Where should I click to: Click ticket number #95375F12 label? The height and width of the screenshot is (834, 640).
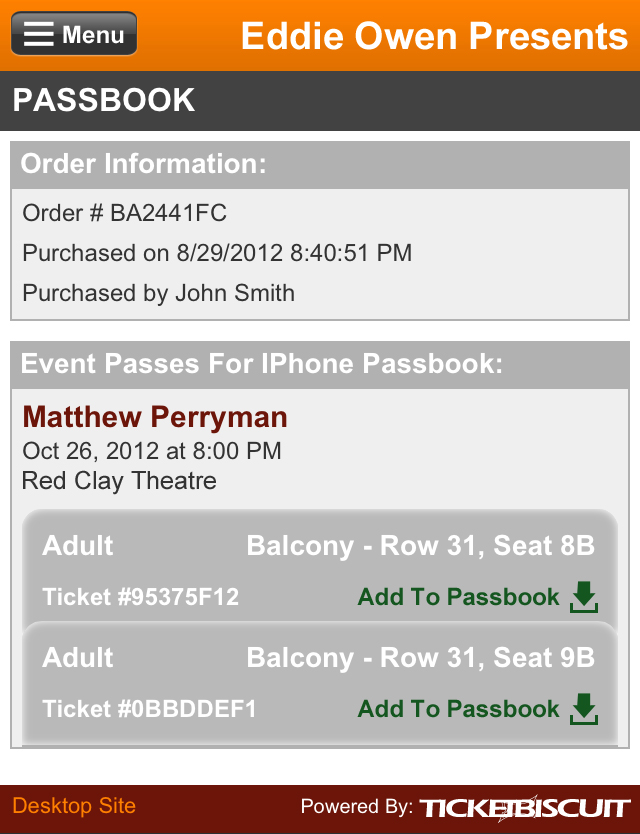click(x=141, y=598)
